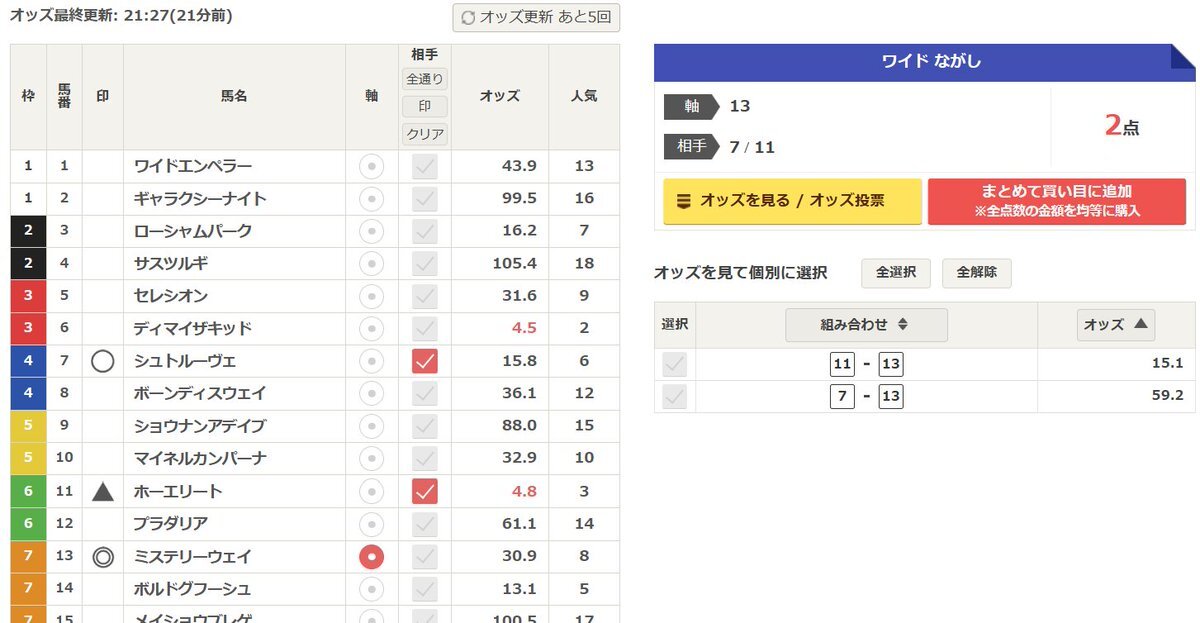Click 全選択 to select all combinations
The width and height of the screenshot is (1200, 623).
(896, 273)
